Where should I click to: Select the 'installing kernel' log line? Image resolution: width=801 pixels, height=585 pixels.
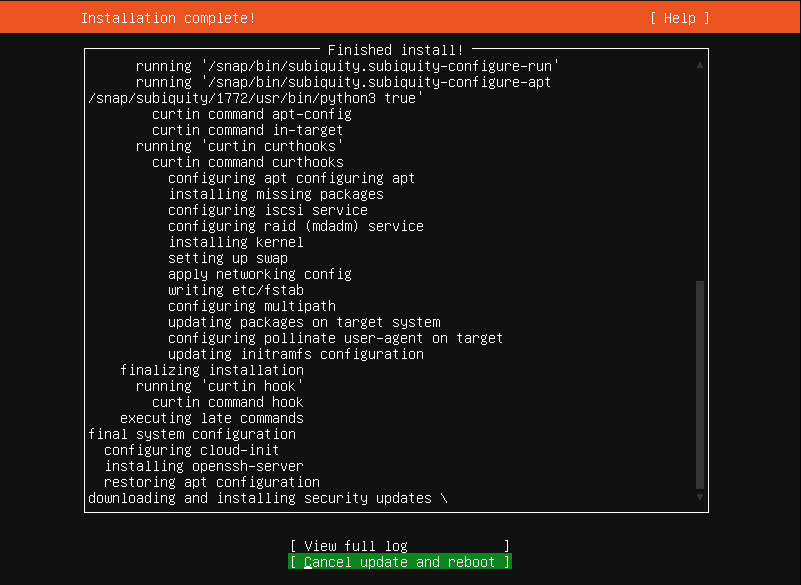point(236,242)
